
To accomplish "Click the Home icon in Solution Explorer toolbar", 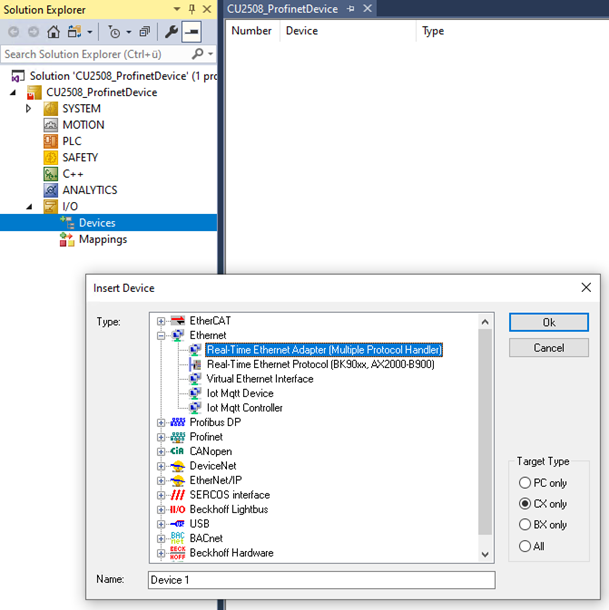I will coord(53,32).
